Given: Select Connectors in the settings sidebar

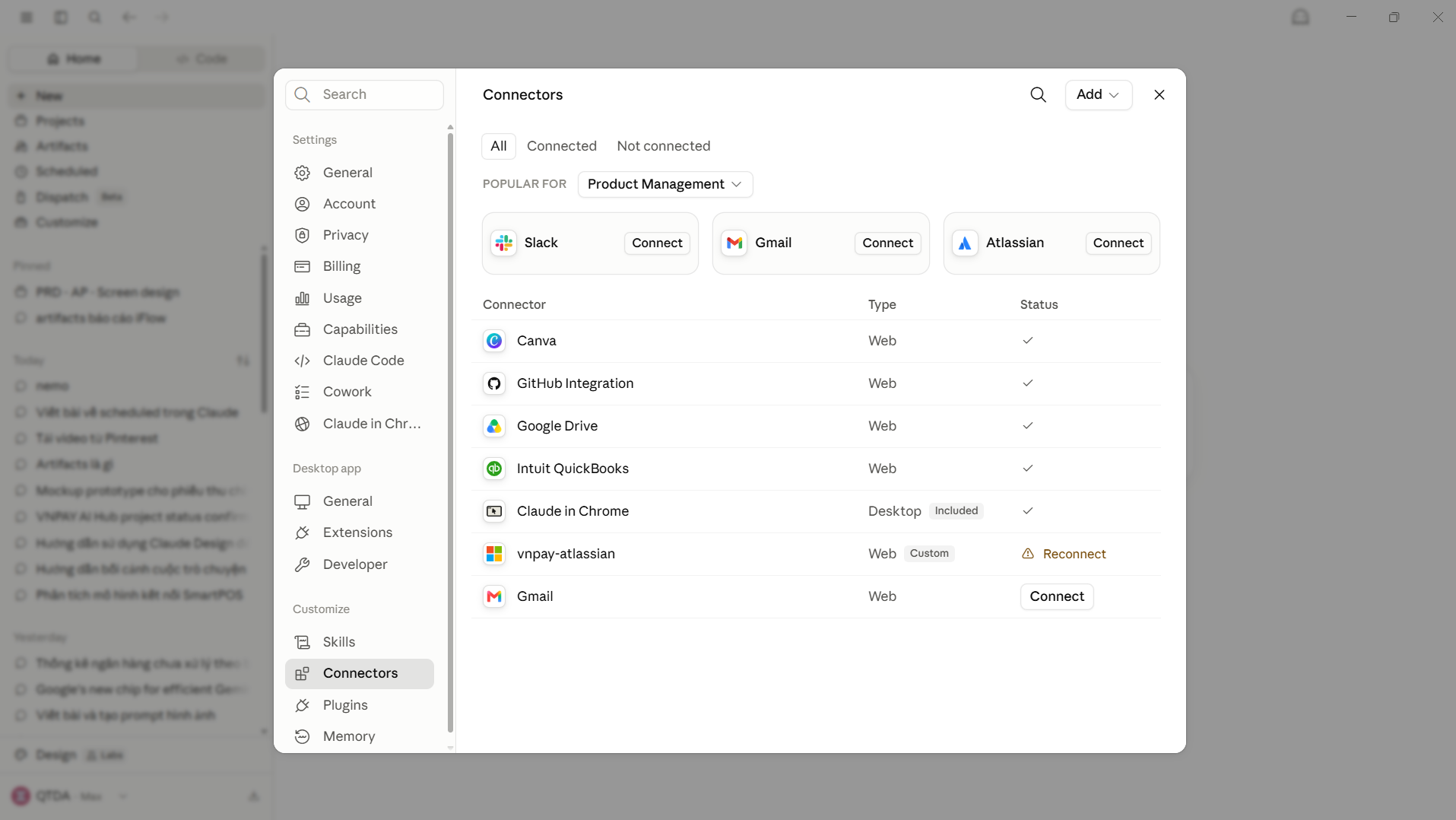Looking at the screenshot, I should [360, 673].
